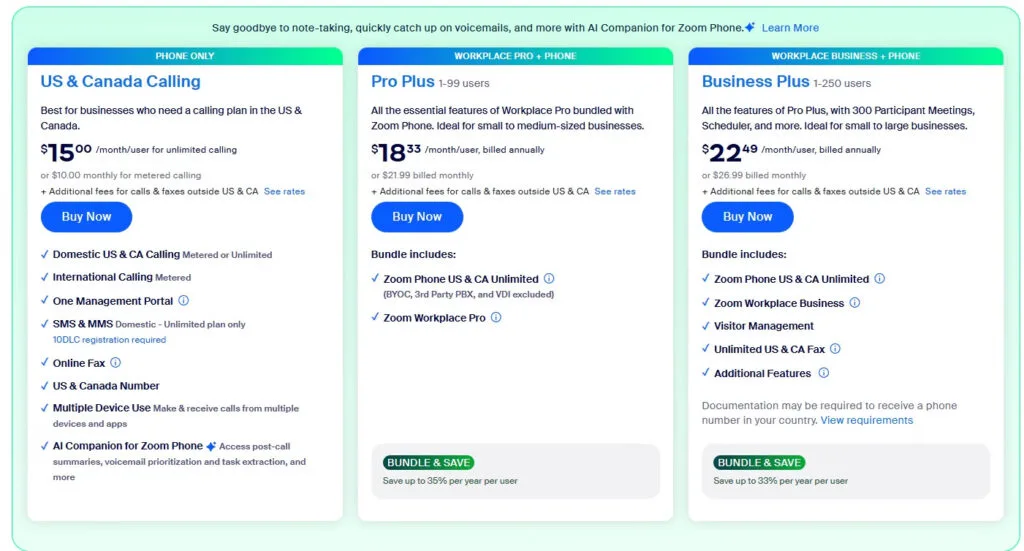Image resolution: width=1024 pixels, height=551 pixels.
Task: Click Bundle & Save badge in Business Plus
Action: point(758,463)
